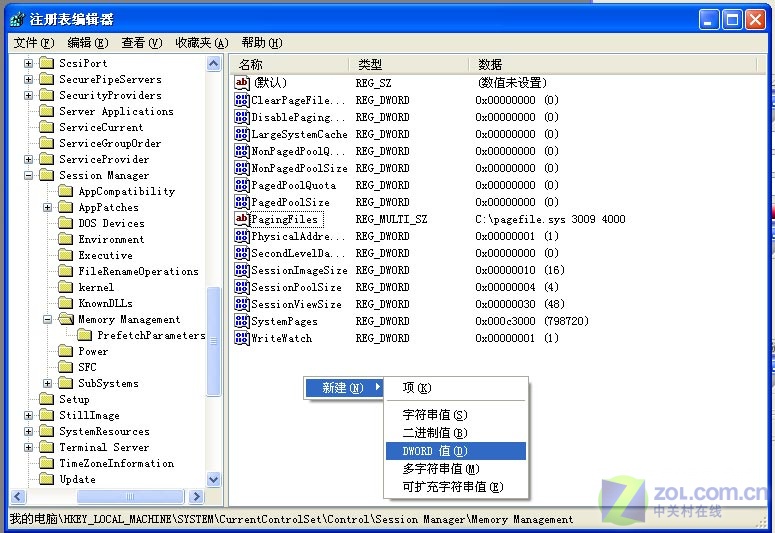Open the 文件(F) menu
Screen dimensions: 775x533
[x=34, y=43]
